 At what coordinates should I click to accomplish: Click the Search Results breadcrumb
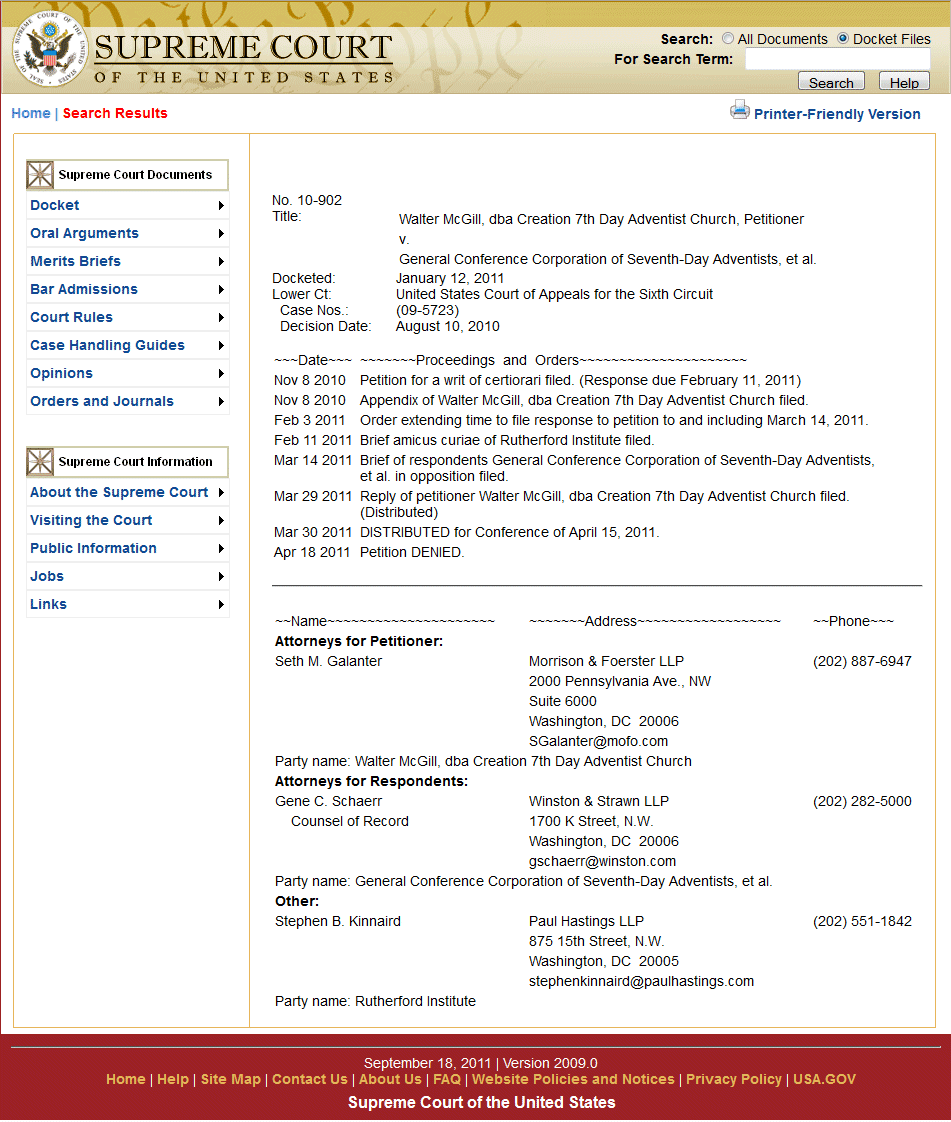(115, 113)
